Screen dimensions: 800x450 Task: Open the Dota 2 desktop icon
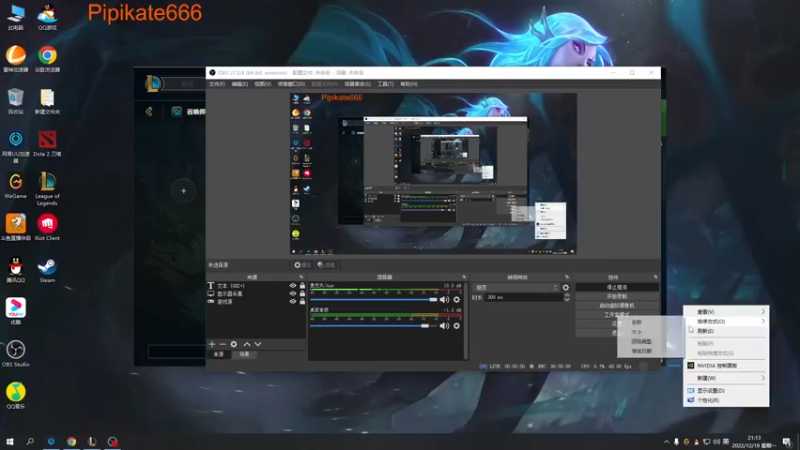[x=47, y=143]
